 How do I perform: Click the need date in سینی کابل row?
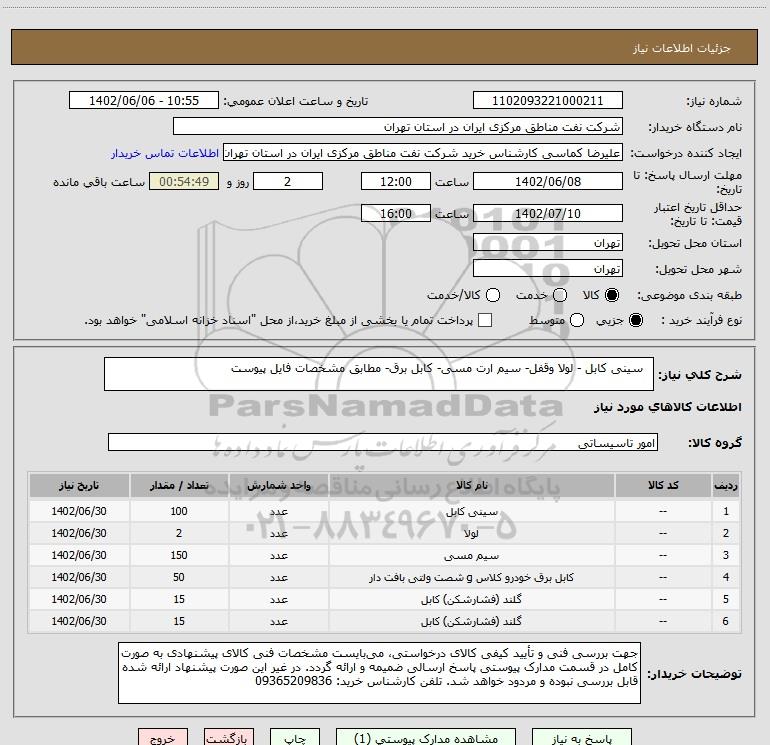pos(79,511)
